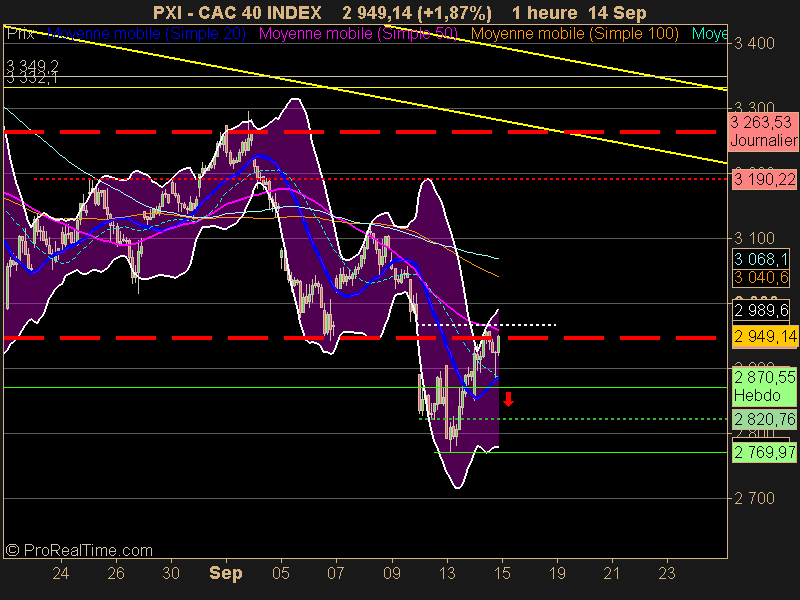Select the Prix legend label
The image size is (800, 600).
(20, 34)
